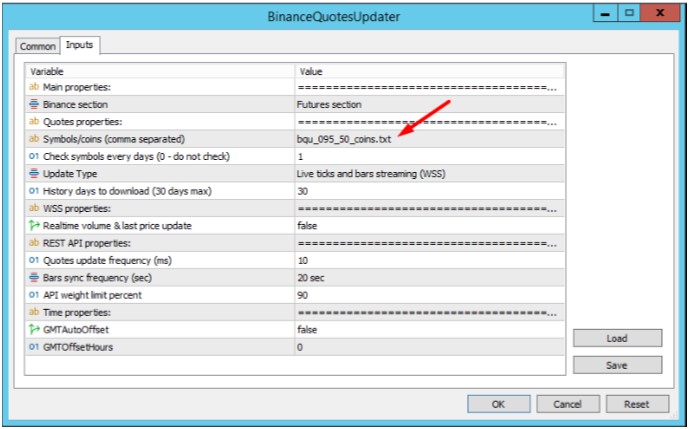Click the string icon beside Time properties
The image size is (689, 429).
click(x=34, y=312)
